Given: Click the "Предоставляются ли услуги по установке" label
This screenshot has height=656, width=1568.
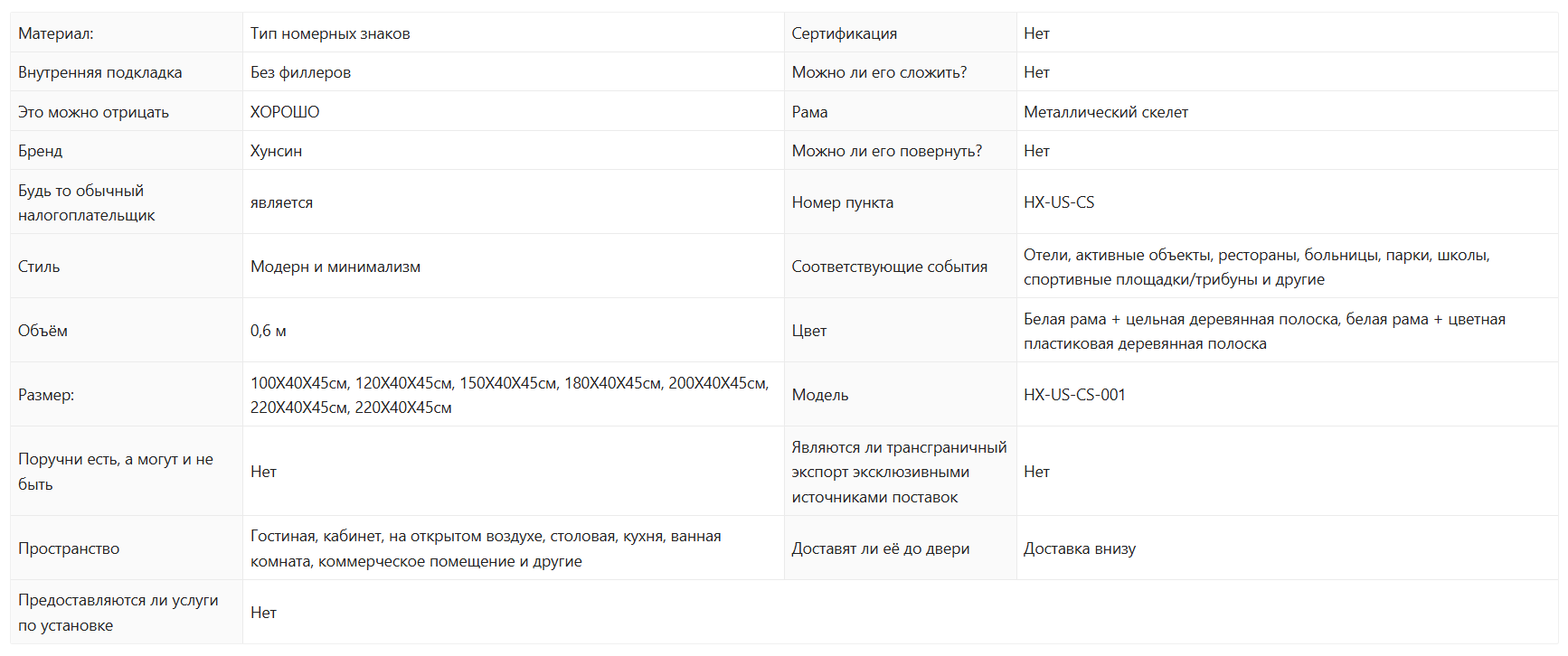Looking at the screenshot, I should pos(118,613).
